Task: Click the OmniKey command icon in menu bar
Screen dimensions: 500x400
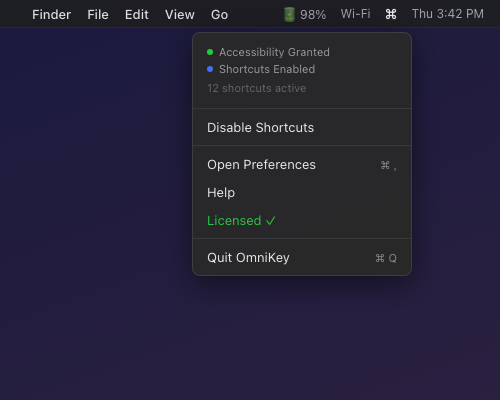Action: tap(391, 14)
